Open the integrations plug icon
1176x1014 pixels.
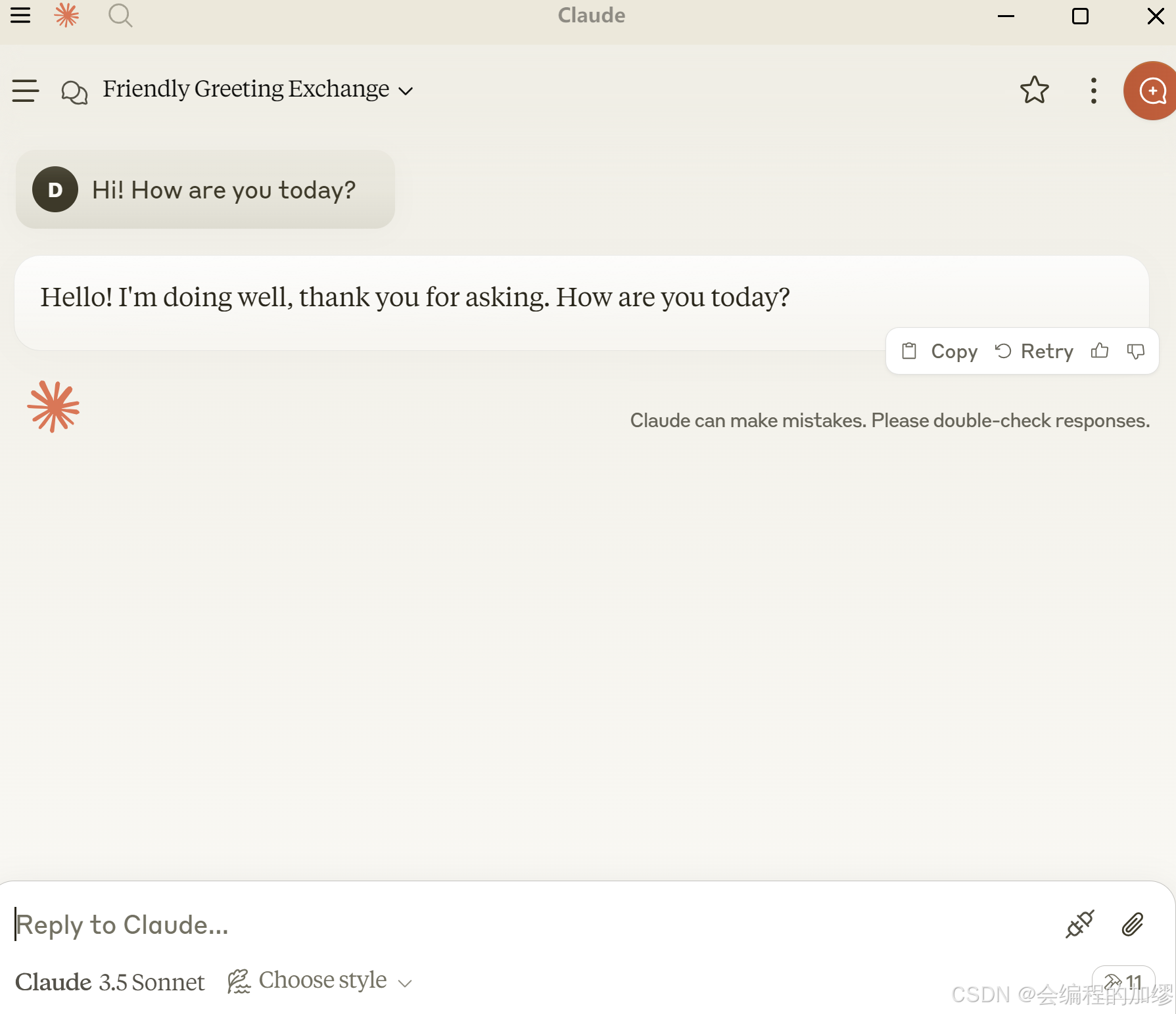1080,924
